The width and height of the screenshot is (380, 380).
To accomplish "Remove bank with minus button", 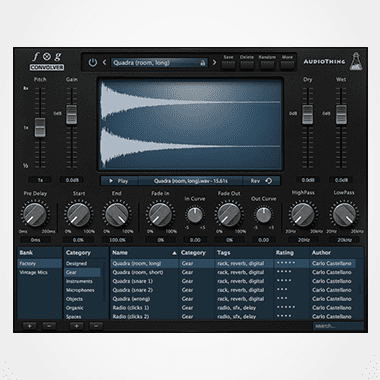I will [x=49, y=326].
